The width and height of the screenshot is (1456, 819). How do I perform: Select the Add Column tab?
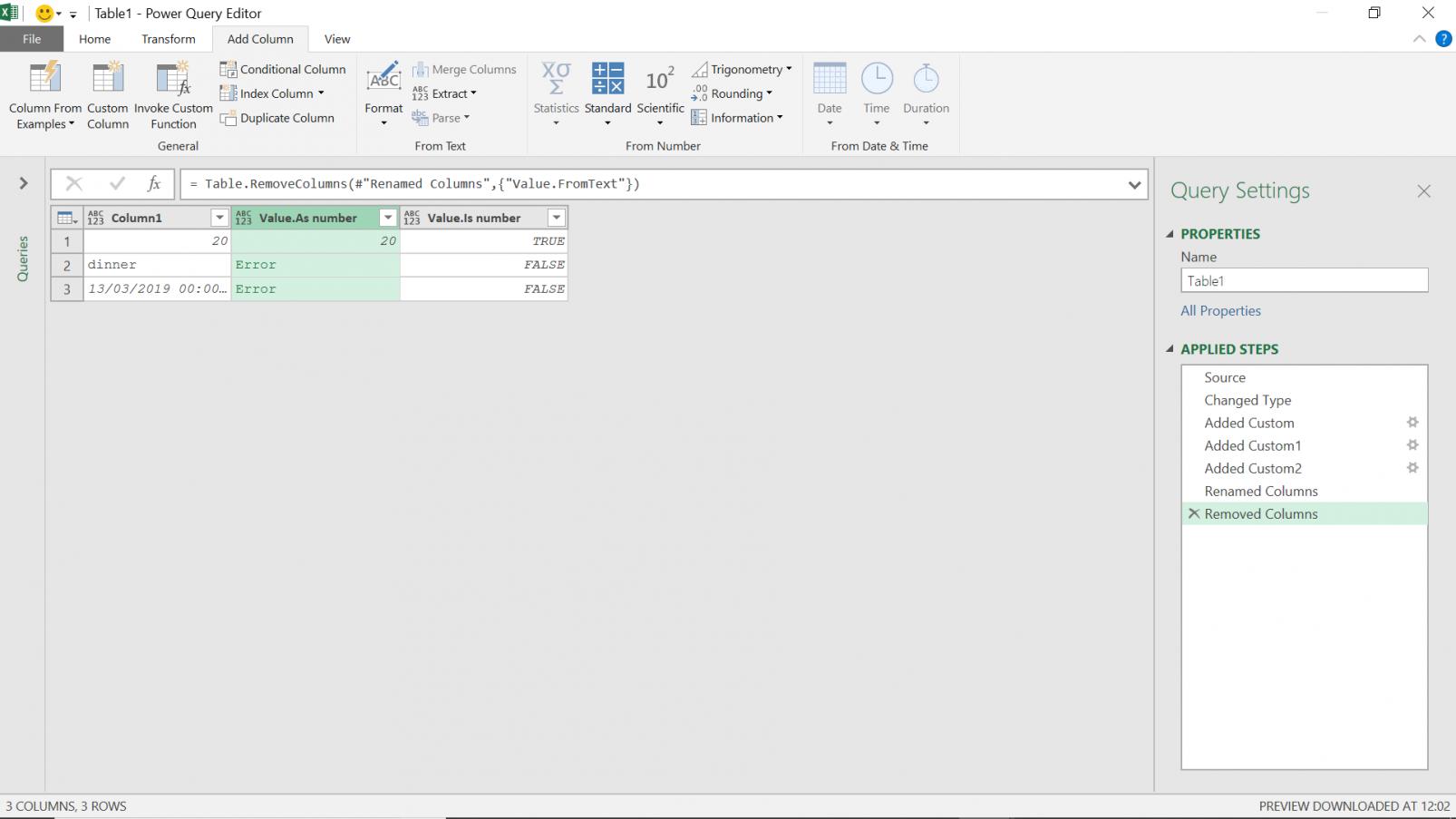pyautogui.click(x=260, y=39)
